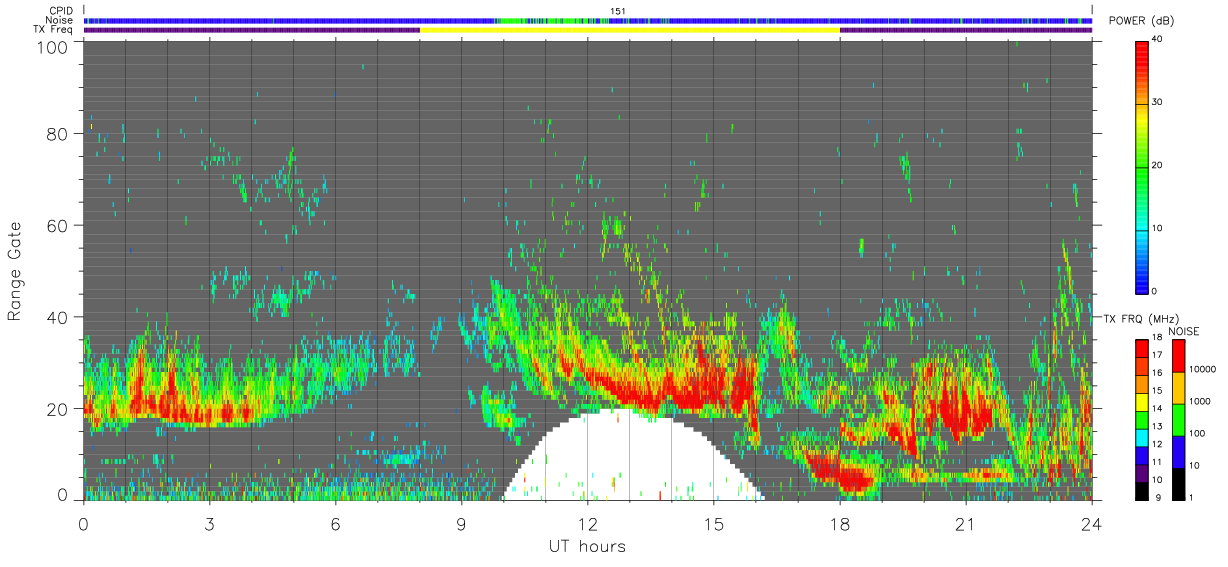Click the '15' tick label on the UT hours axis
Viewport: 1228px width, 567px height.
coord(714,523)
